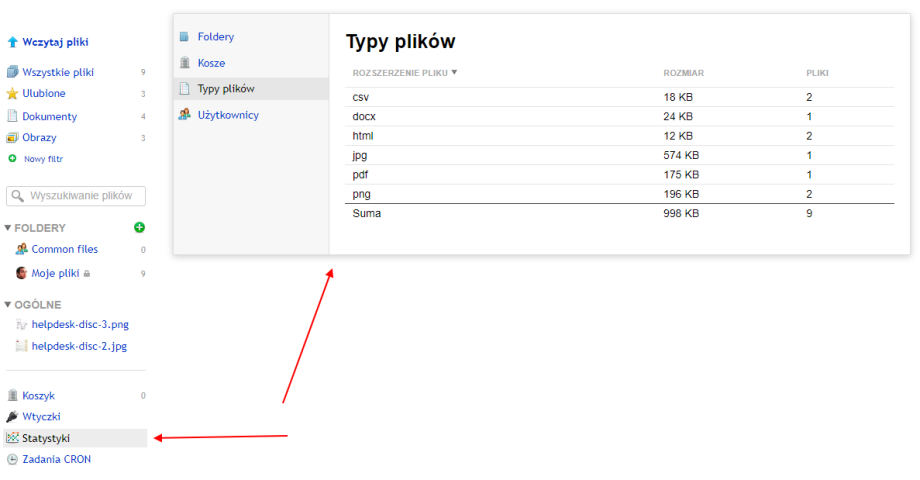Viewport: 920px width, 480px height.
Task: Click the plug icon beside Wtyczki
Action: click(12, 416)
